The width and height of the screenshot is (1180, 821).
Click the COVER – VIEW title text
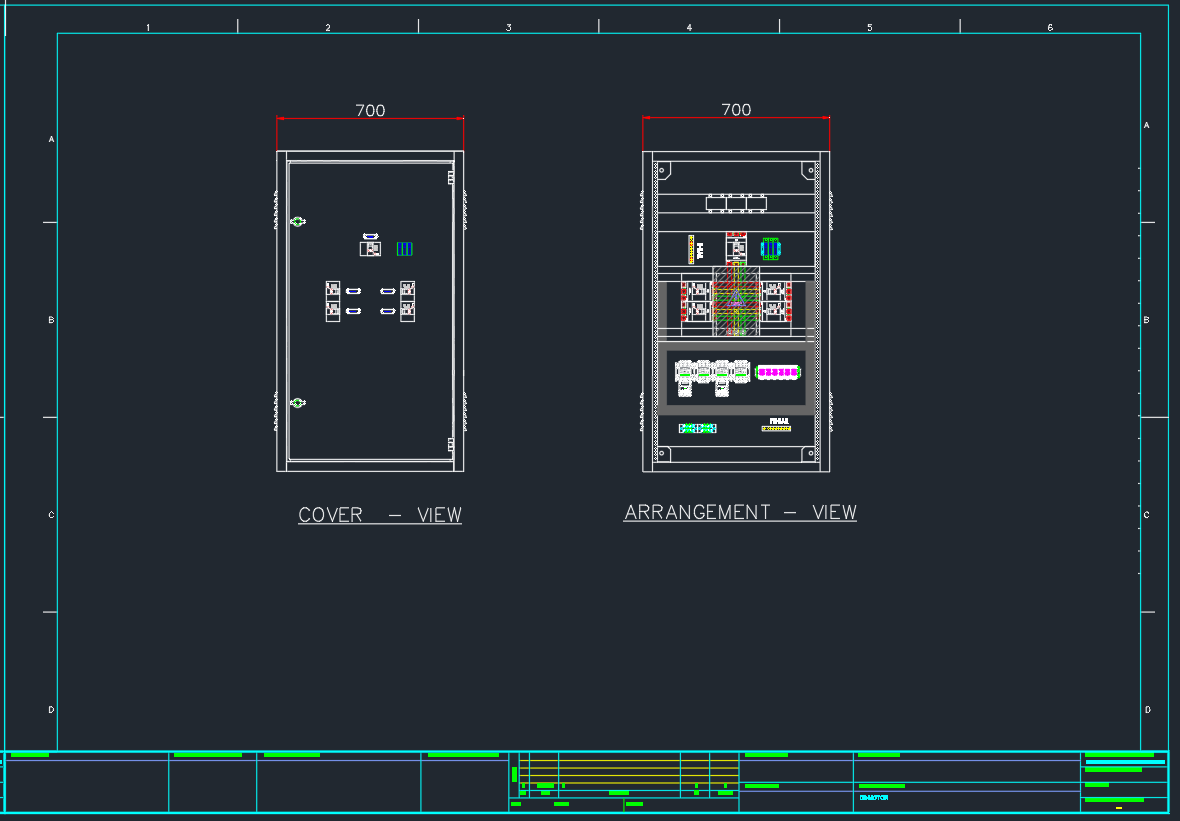point(380,515)
